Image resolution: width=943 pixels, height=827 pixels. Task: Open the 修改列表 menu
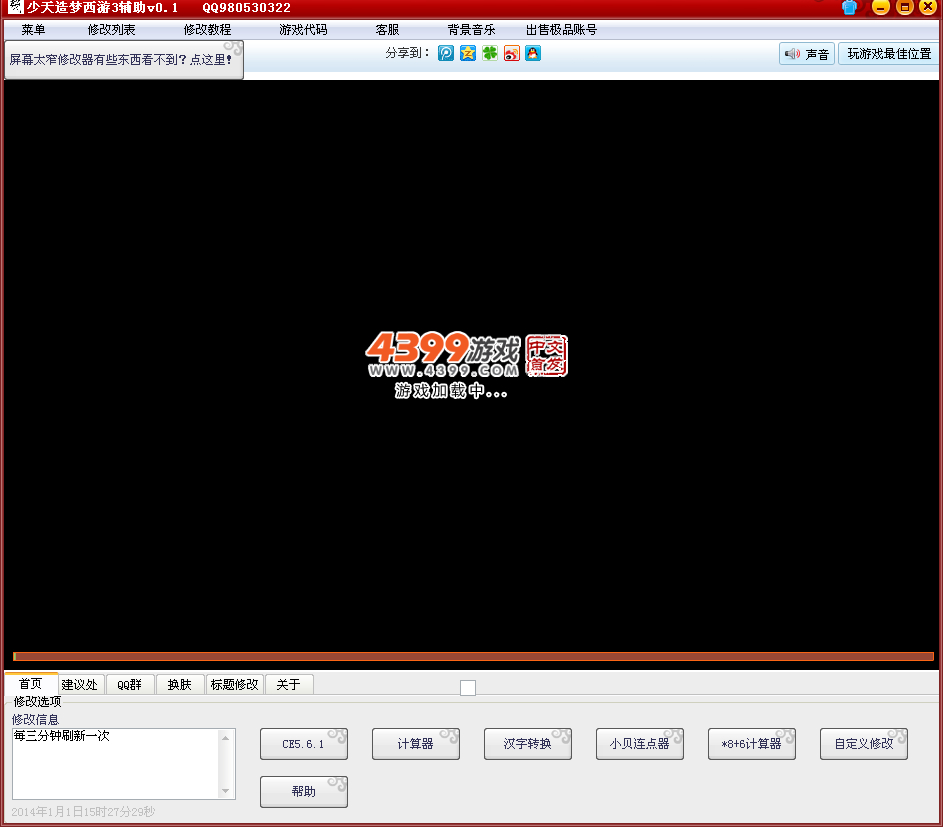tap(111, 29)
